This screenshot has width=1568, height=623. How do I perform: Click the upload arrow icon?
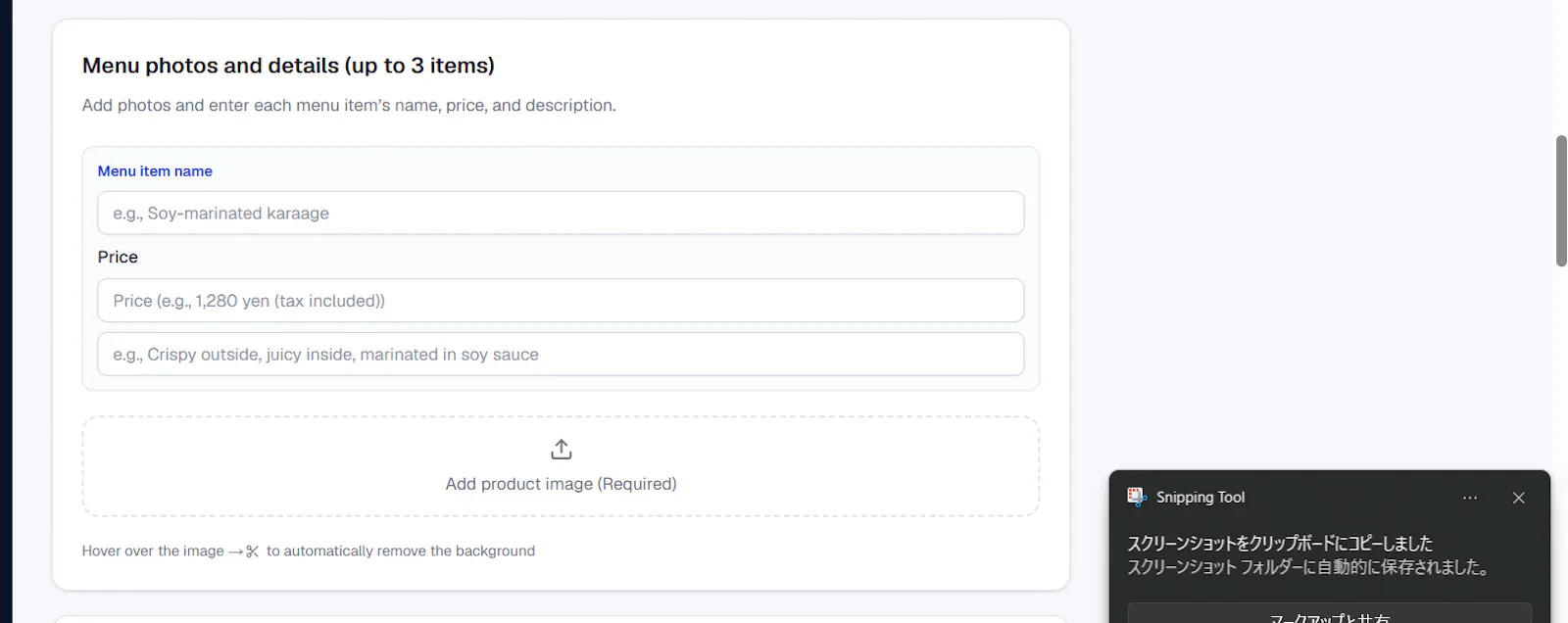point(562,450)
